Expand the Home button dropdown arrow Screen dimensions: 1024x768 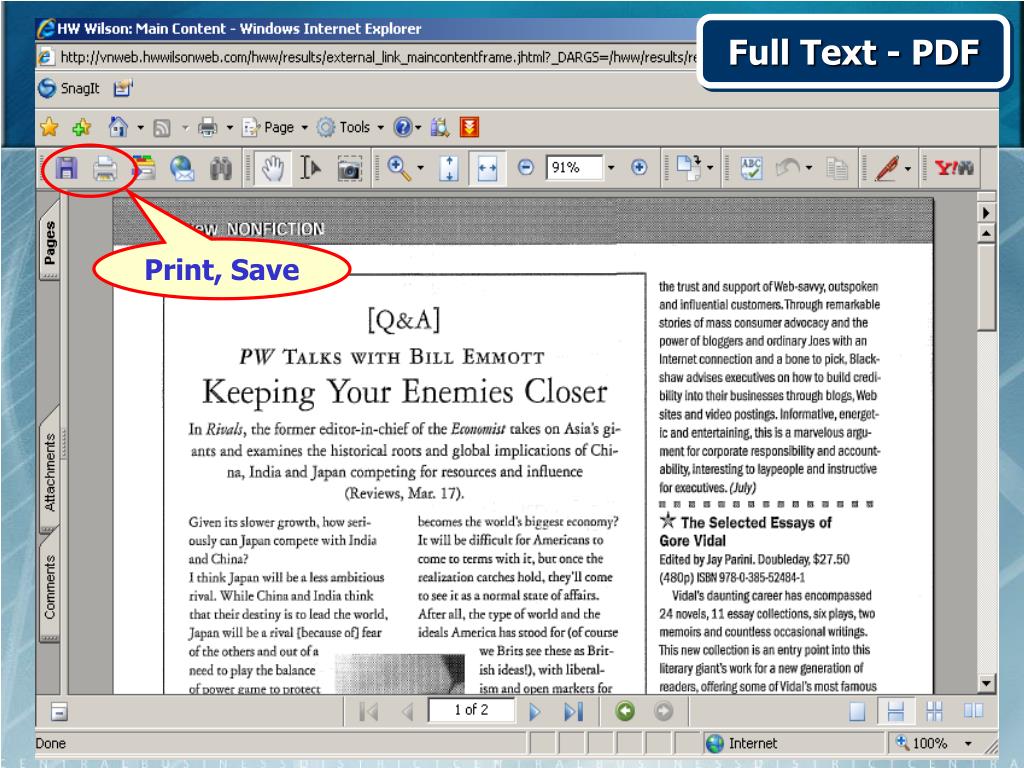coord(140,127)
